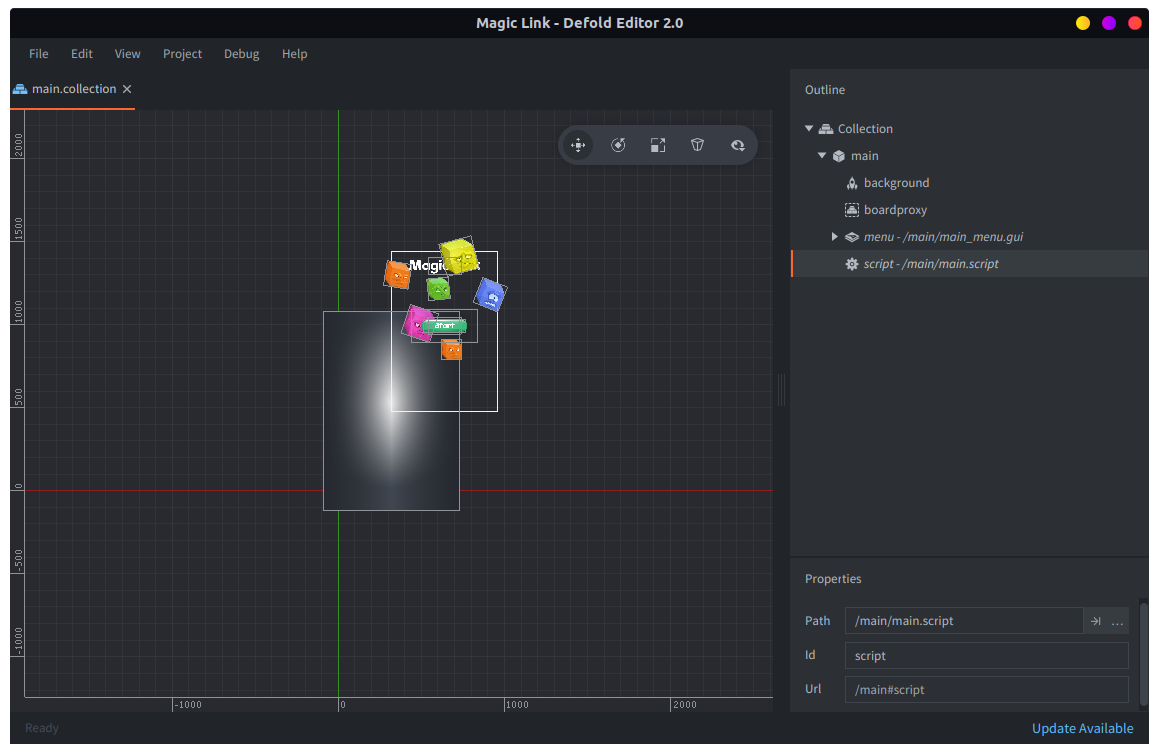The image size is (1159, 754).
Task: Expand the menu main_menu.gui node
Action: click(x=835, y=237)
